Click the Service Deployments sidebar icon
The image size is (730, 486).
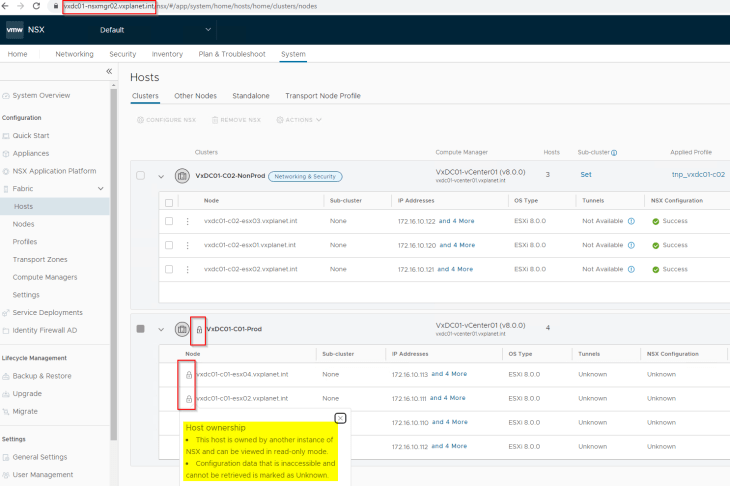point(6,312)
